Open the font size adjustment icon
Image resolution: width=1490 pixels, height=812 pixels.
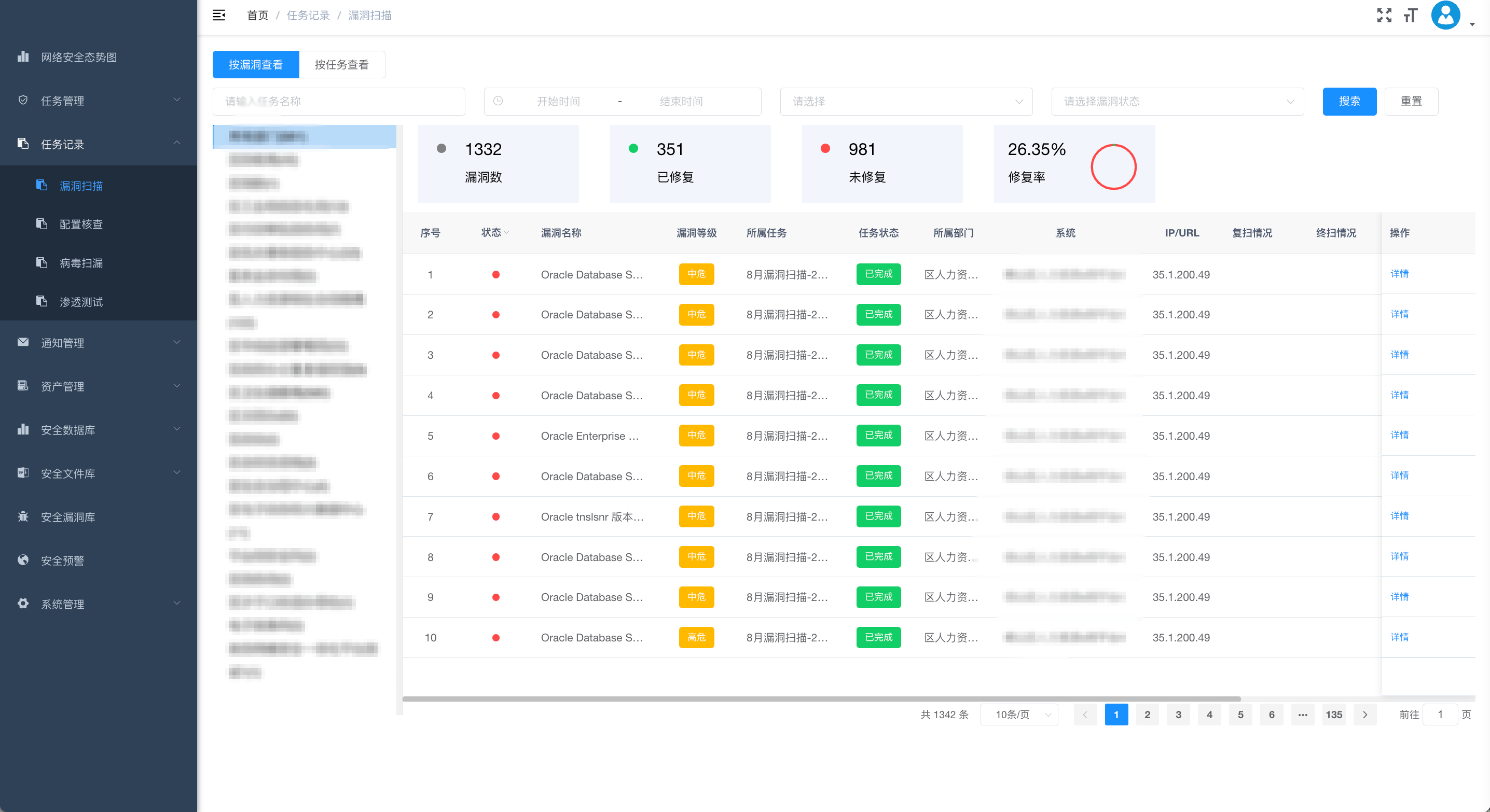tap(1411, 16)
